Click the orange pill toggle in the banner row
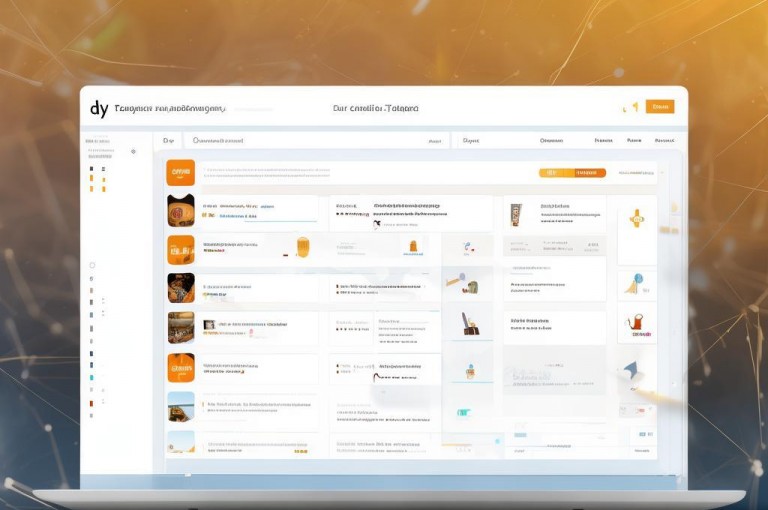This screenshot has height=510, width=768. 572,173
